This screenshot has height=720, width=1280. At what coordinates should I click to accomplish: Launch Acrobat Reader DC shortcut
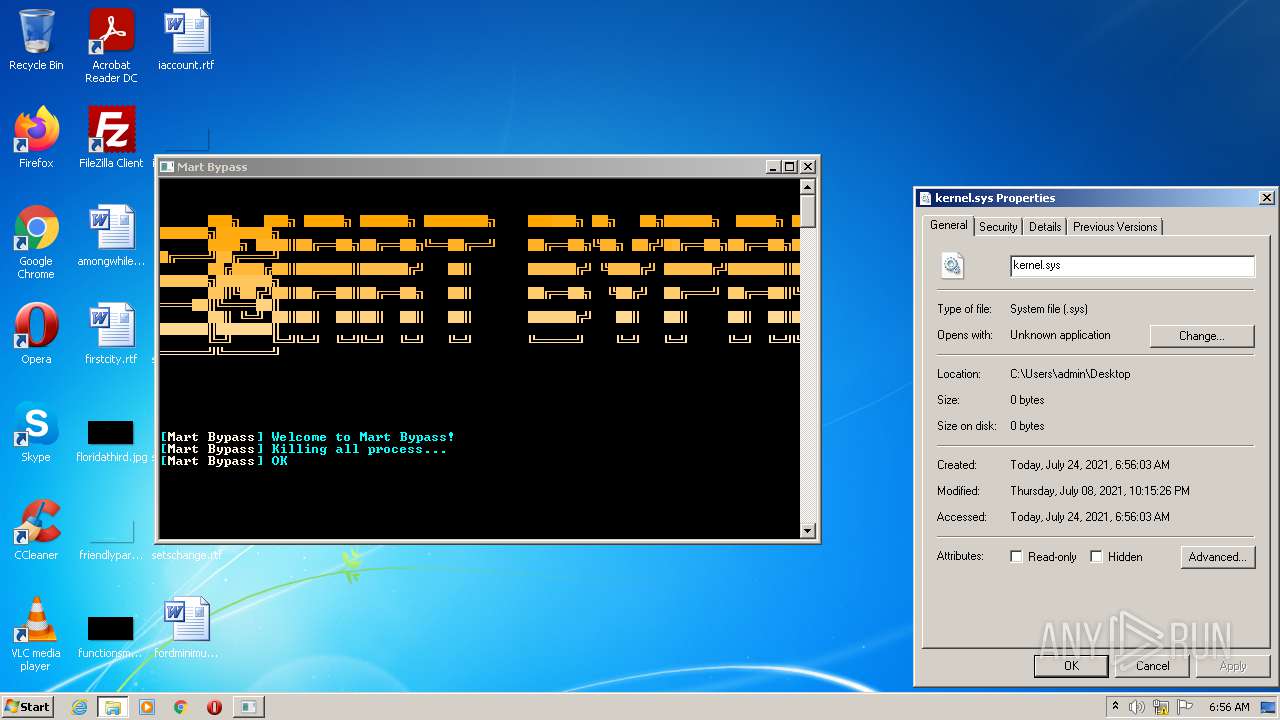coord(111,46)
